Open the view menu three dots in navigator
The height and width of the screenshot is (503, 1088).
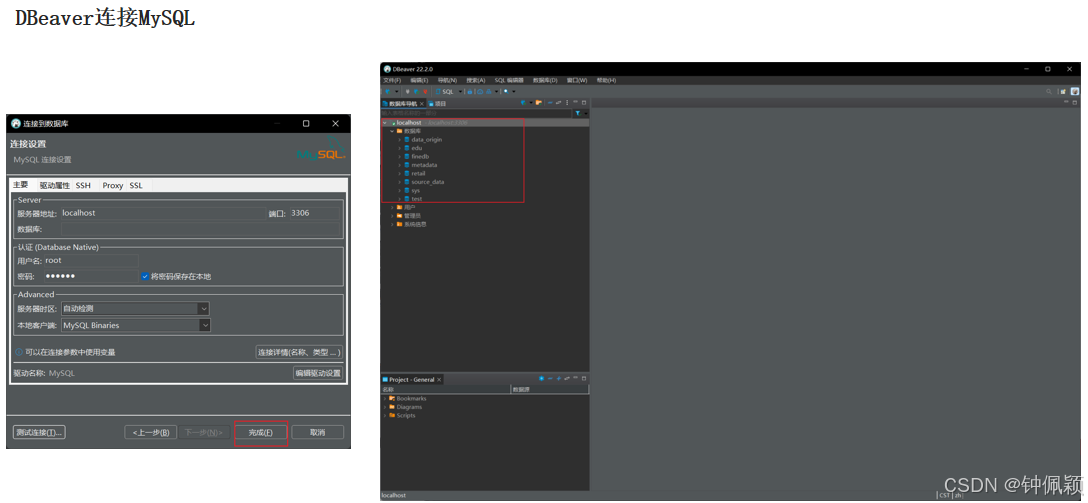[567, 103]
